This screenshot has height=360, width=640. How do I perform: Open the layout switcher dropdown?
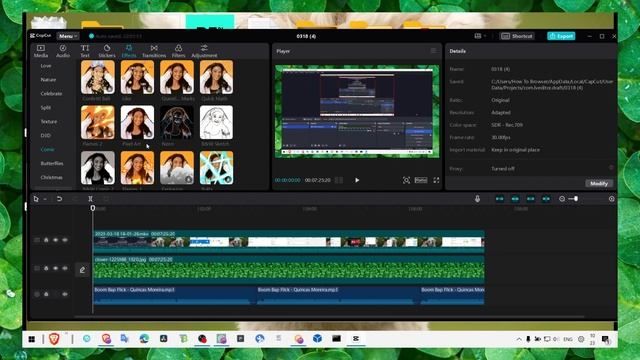tap(480, 36)
